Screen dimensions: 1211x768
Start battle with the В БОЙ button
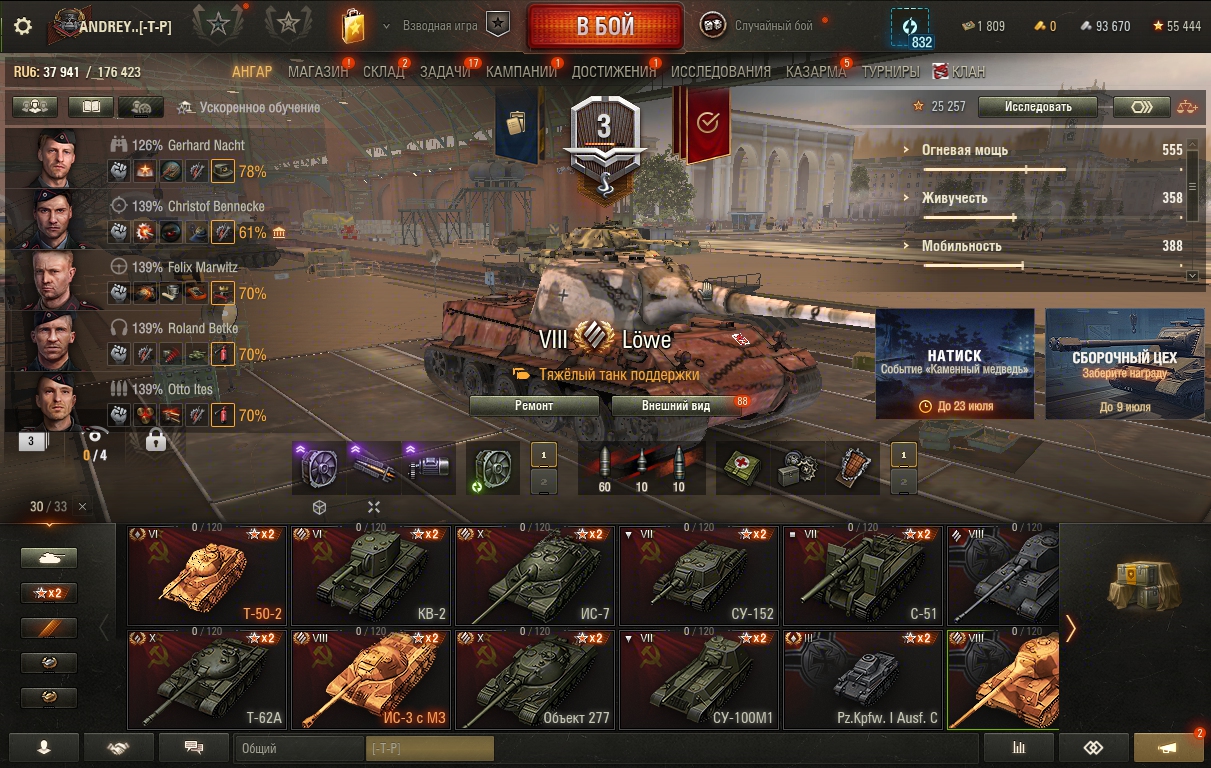pyautogui.click(x=605, y=27)
